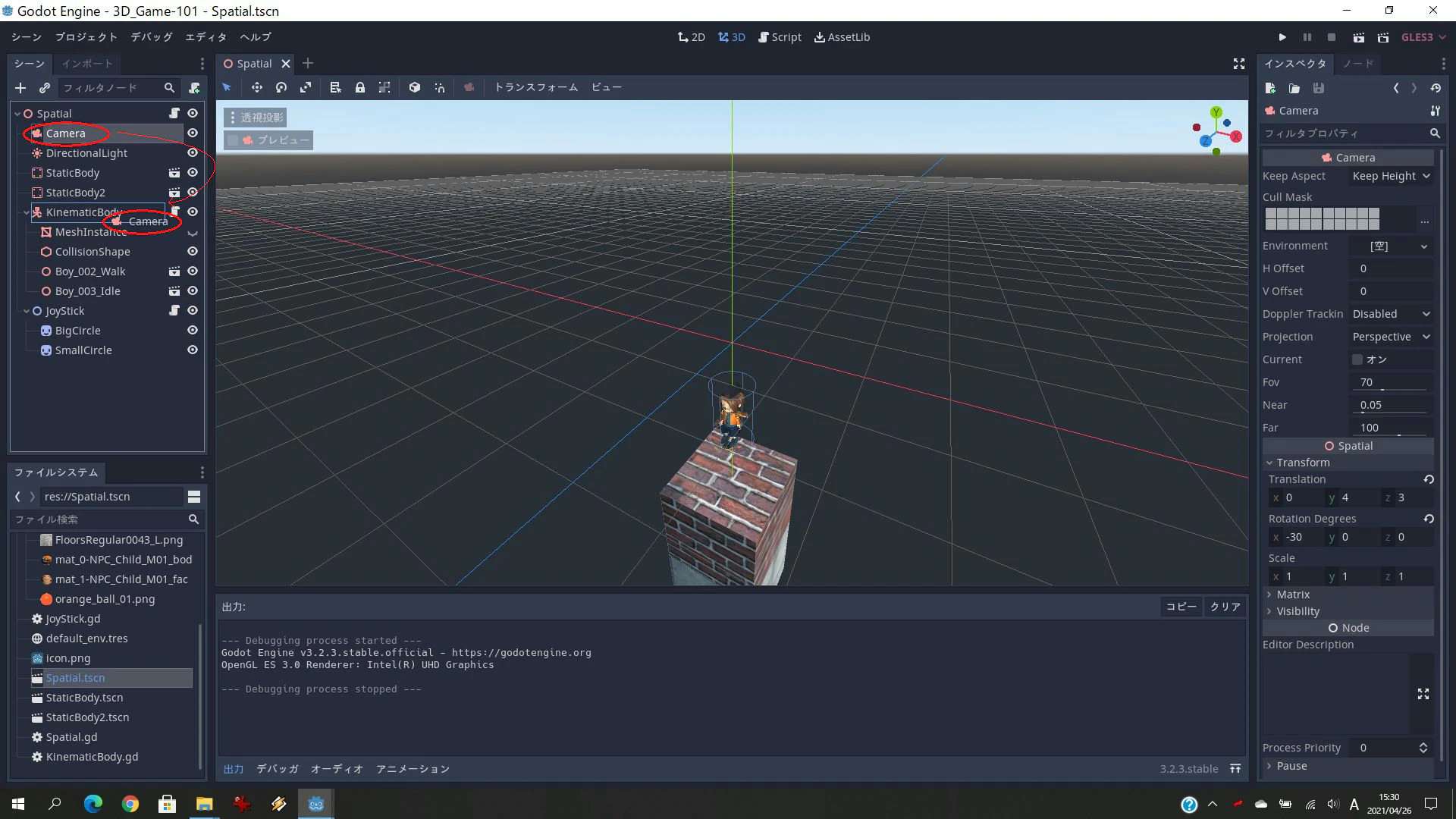Select the Move mode tool
This screenshot has height=819, width=1456.
coord(257,87)
